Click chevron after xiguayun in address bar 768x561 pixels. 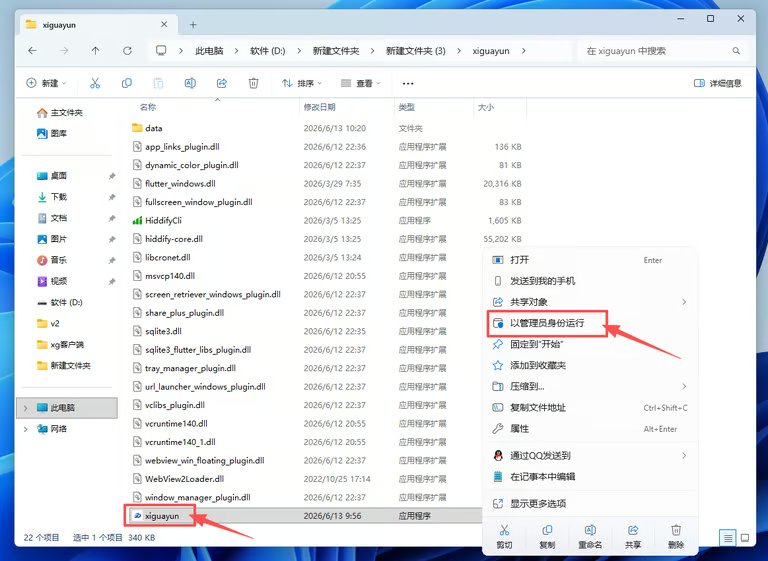pos(524,50)
